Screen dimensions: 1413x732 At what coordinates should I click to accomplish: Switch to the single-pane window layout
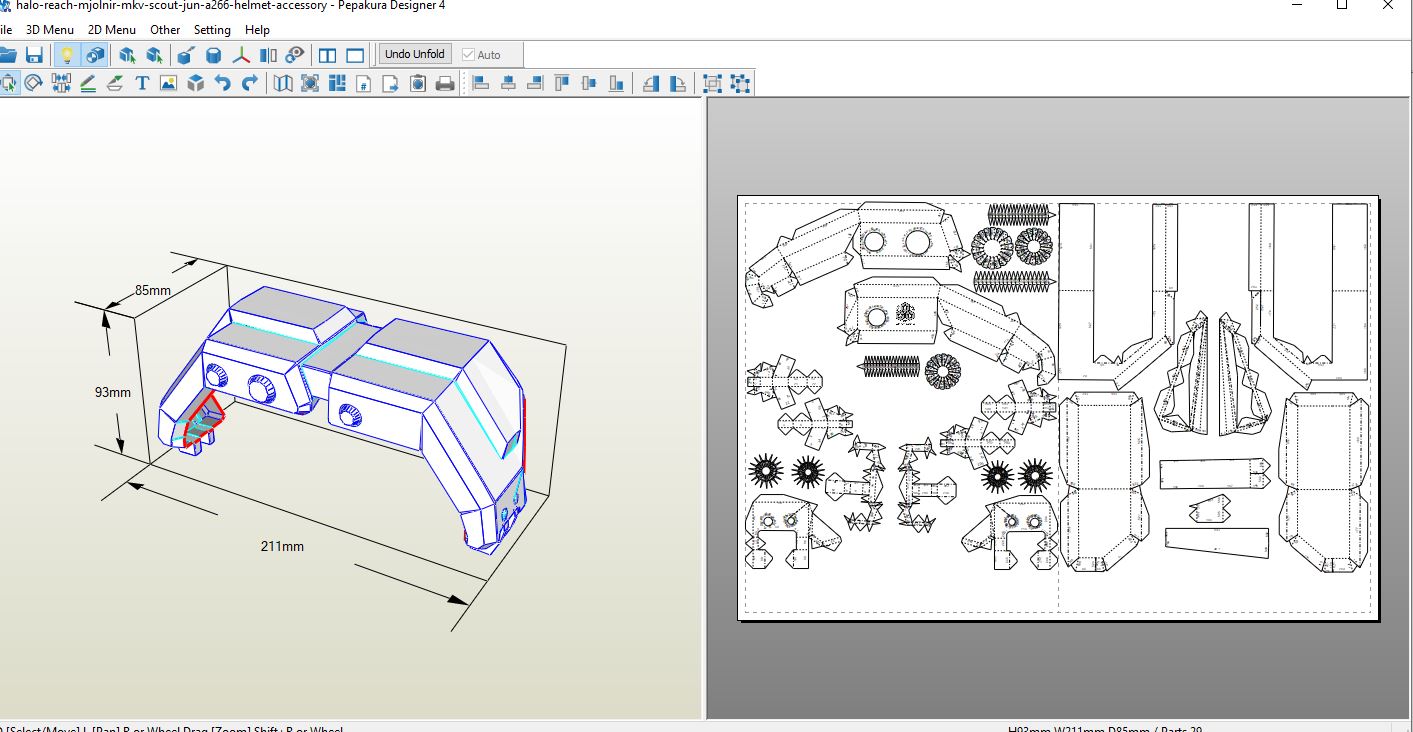[355, 55]
